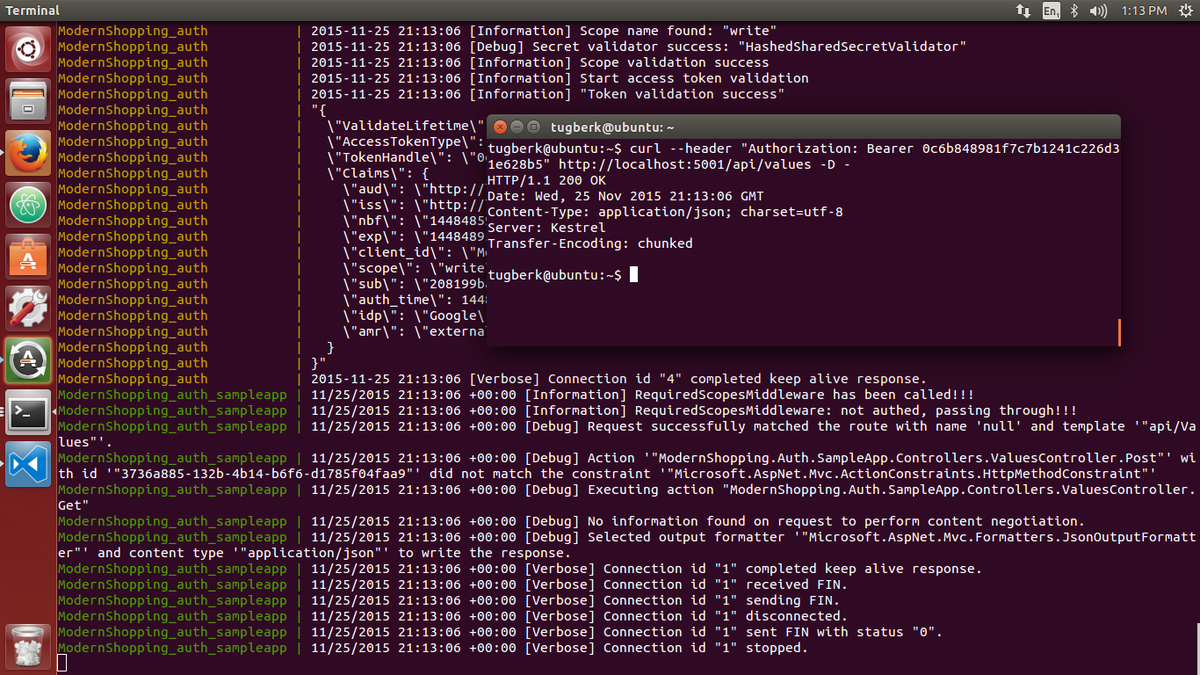Image resolution: width=1200 pixels, height=675 pixels.
Task: Click the not authed, passing through!!! line
Action: pos(694,410)
